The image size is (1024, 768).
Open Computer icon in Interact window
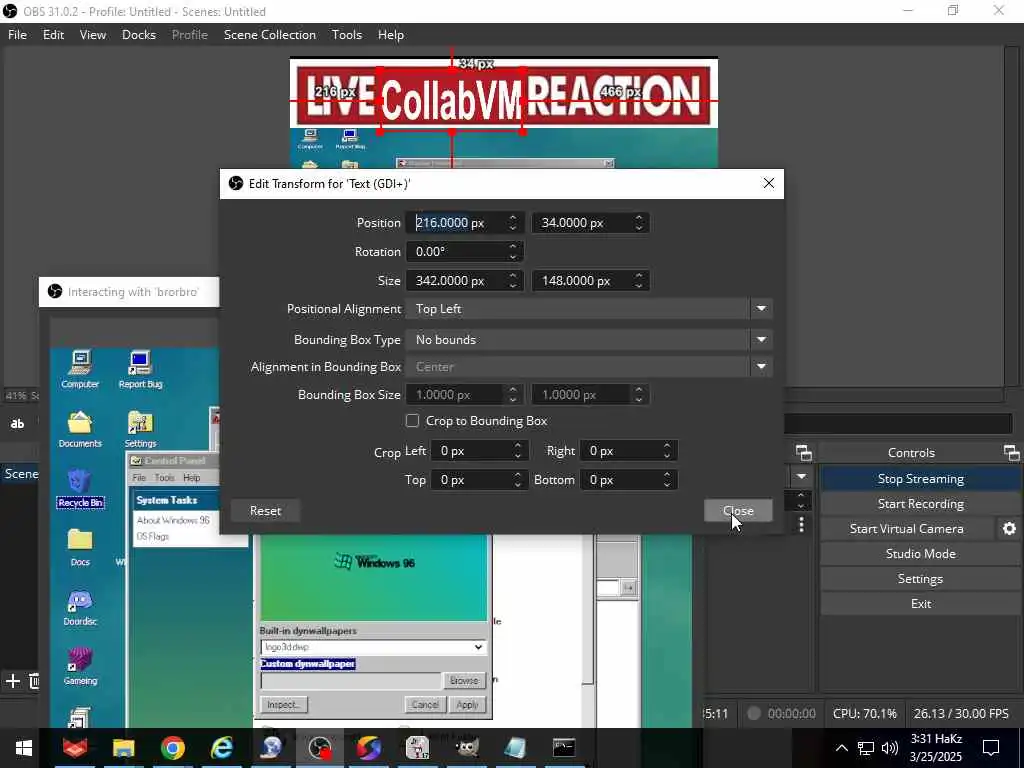point(80,370)
